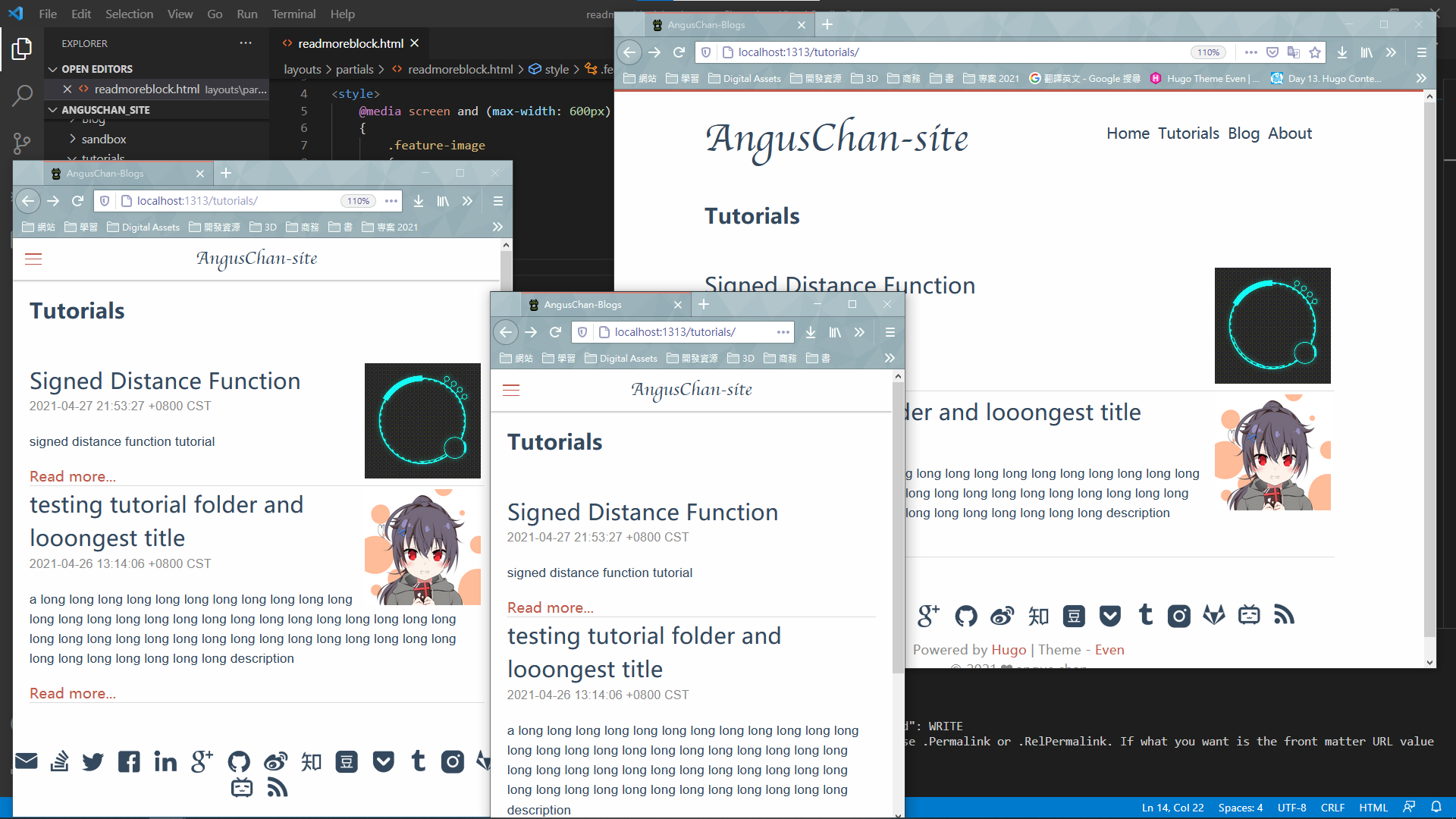Show more bookmarks chevron in large Firefox window
Viewport: 1456px width, 819px height.
1421,78
